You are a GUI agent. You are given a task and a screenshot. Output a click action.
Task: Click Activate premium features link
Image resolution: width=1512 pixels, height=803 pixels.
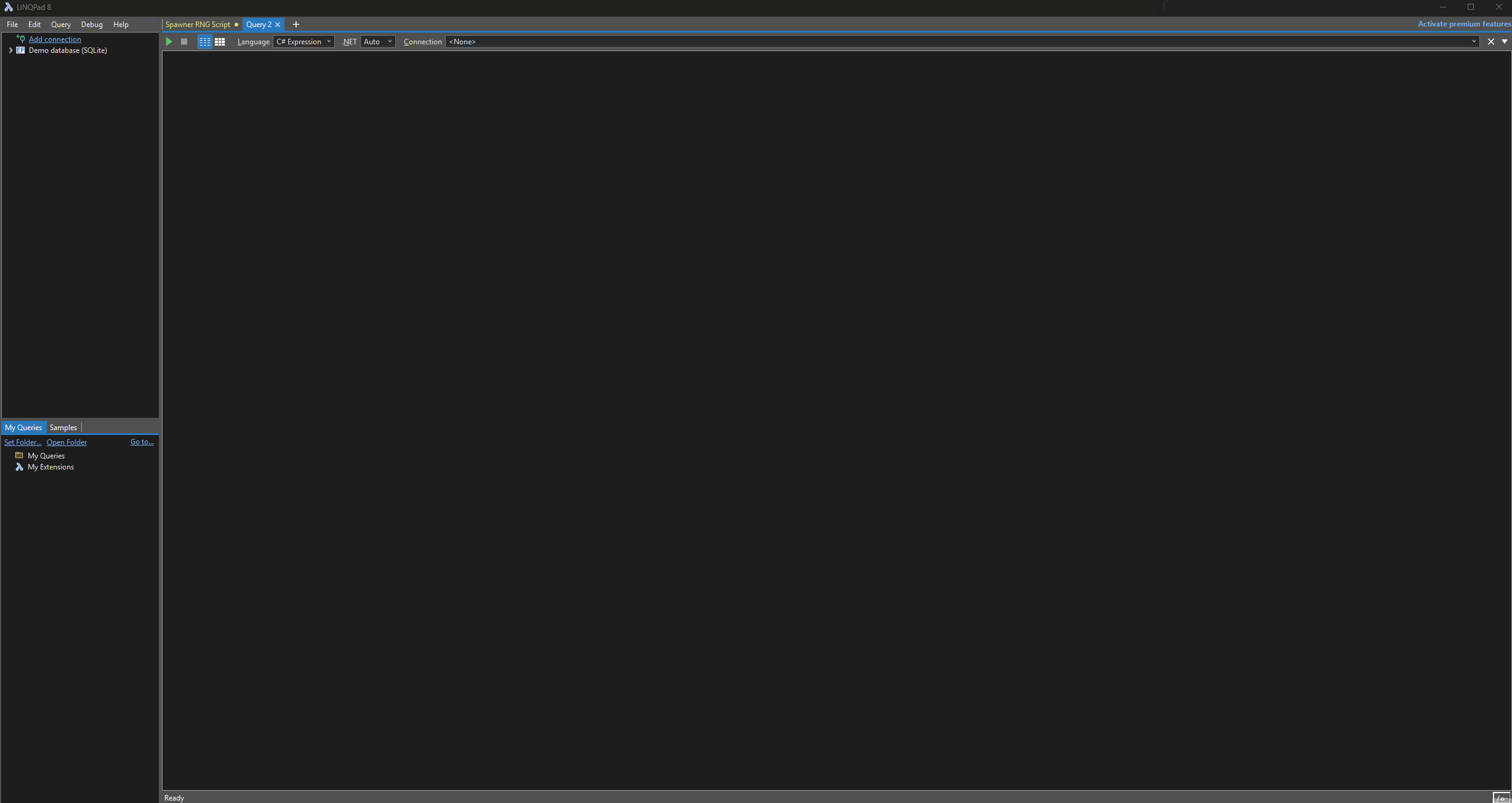[x=1464, y=24]
